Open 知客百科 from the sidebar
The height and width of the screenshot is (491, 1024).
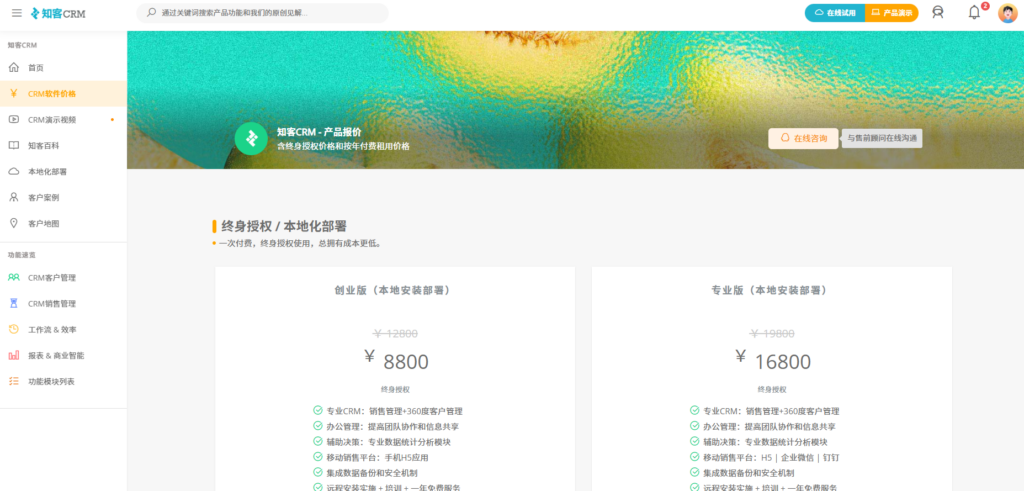pyautogui.click(x=44, y=146)
